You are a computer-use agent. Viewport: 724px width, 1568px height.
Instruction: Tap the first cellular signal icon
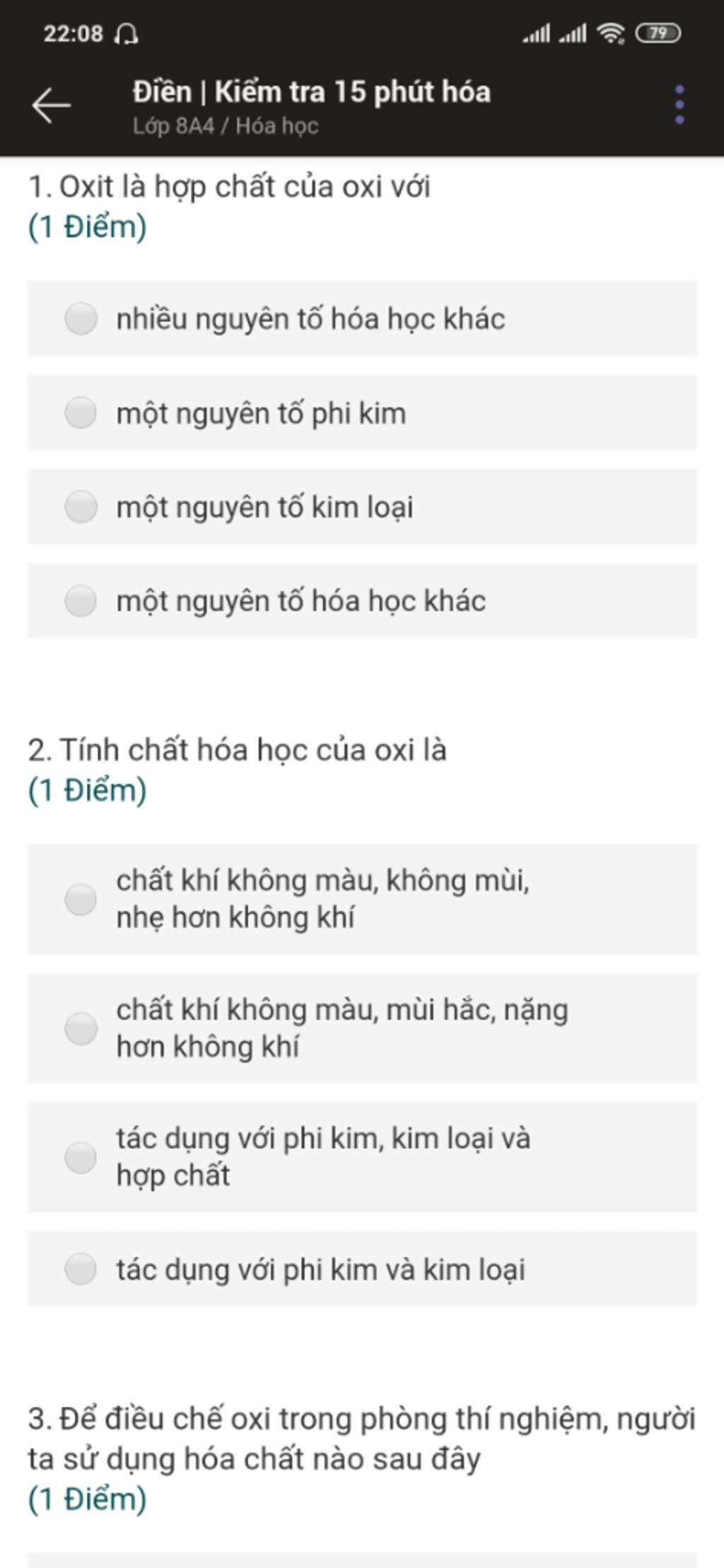tap(536, 33)
